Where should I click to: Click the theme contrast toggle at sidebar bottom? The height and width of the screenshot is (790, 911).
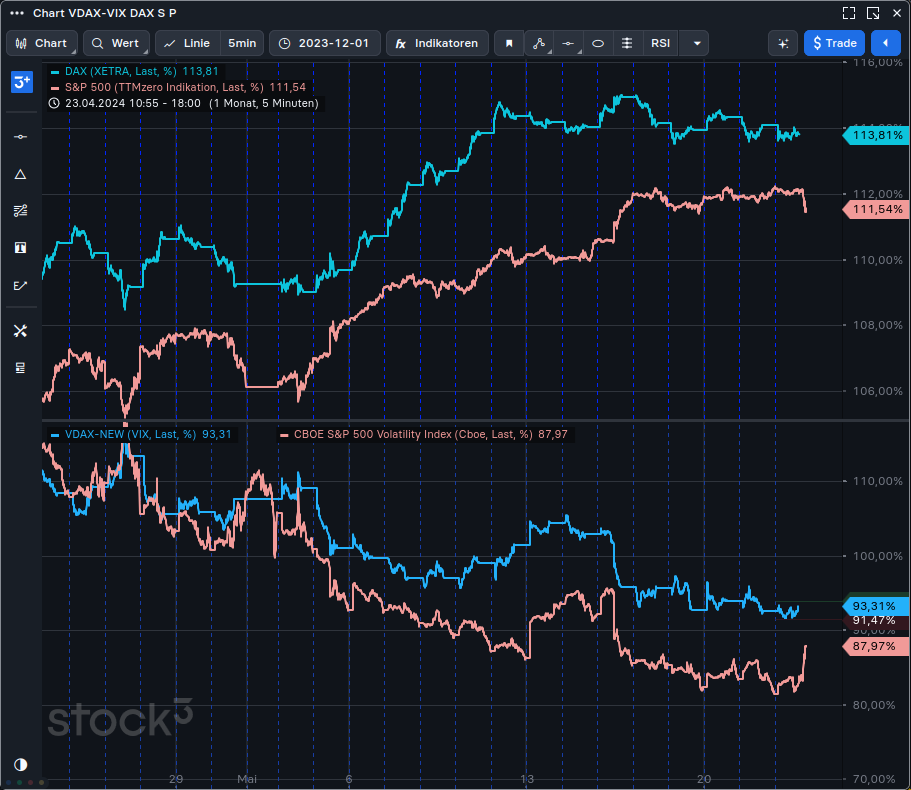click(x=20, y=765)
